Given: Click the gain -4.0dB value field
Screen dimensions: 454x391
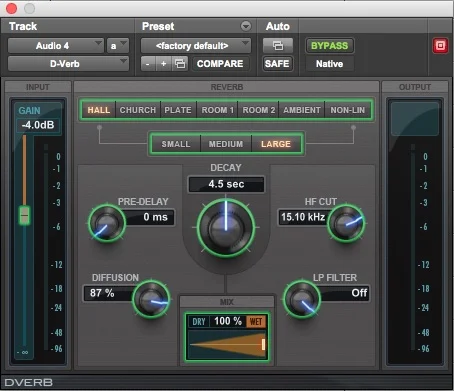Looking at the screenshot, I should click(38, 125).
